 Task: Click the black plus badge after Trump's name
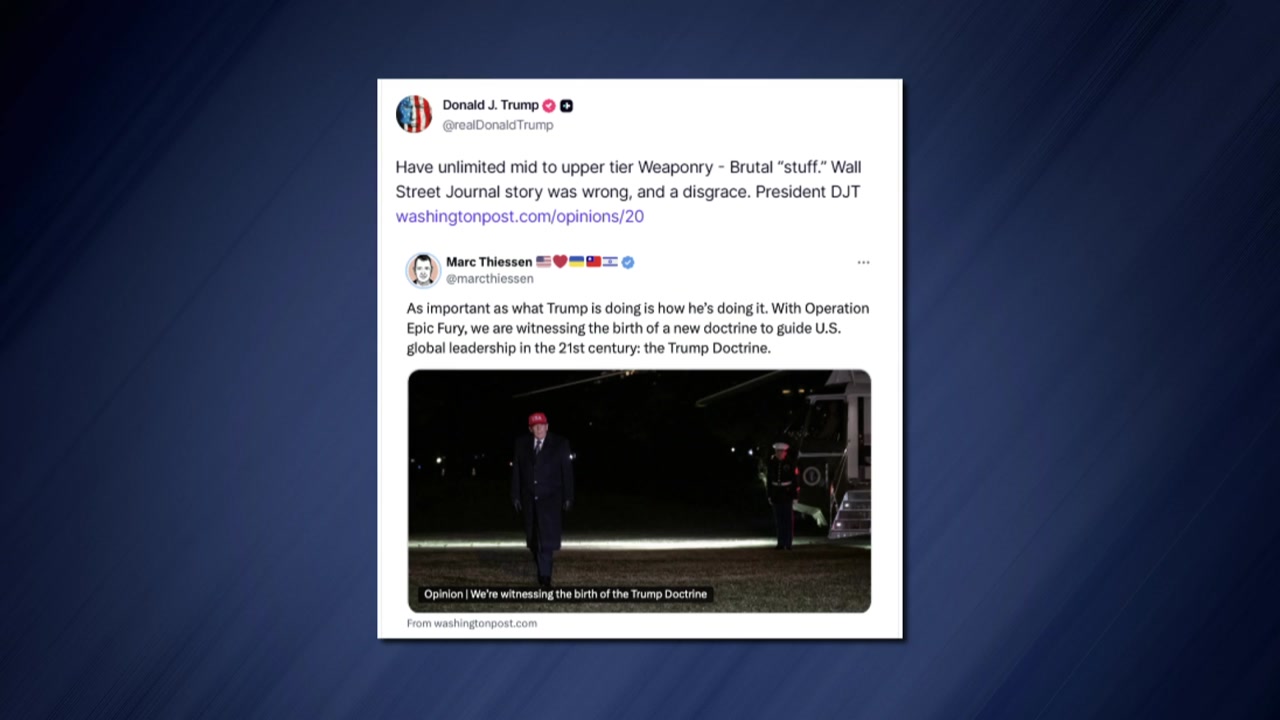tap(567, 105)
